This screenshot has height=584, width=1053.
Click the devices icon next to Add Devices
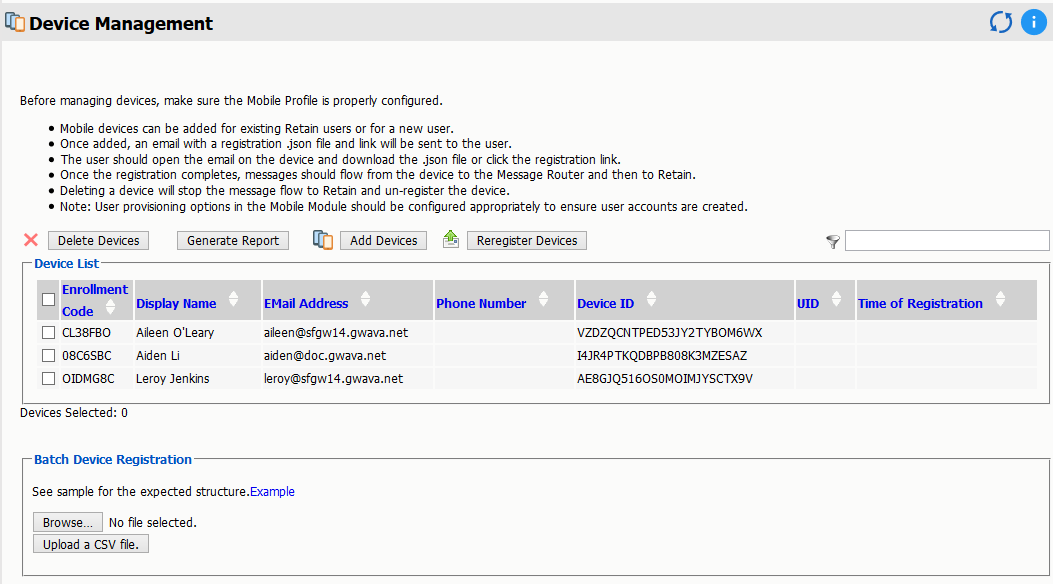tap(322, 240)
